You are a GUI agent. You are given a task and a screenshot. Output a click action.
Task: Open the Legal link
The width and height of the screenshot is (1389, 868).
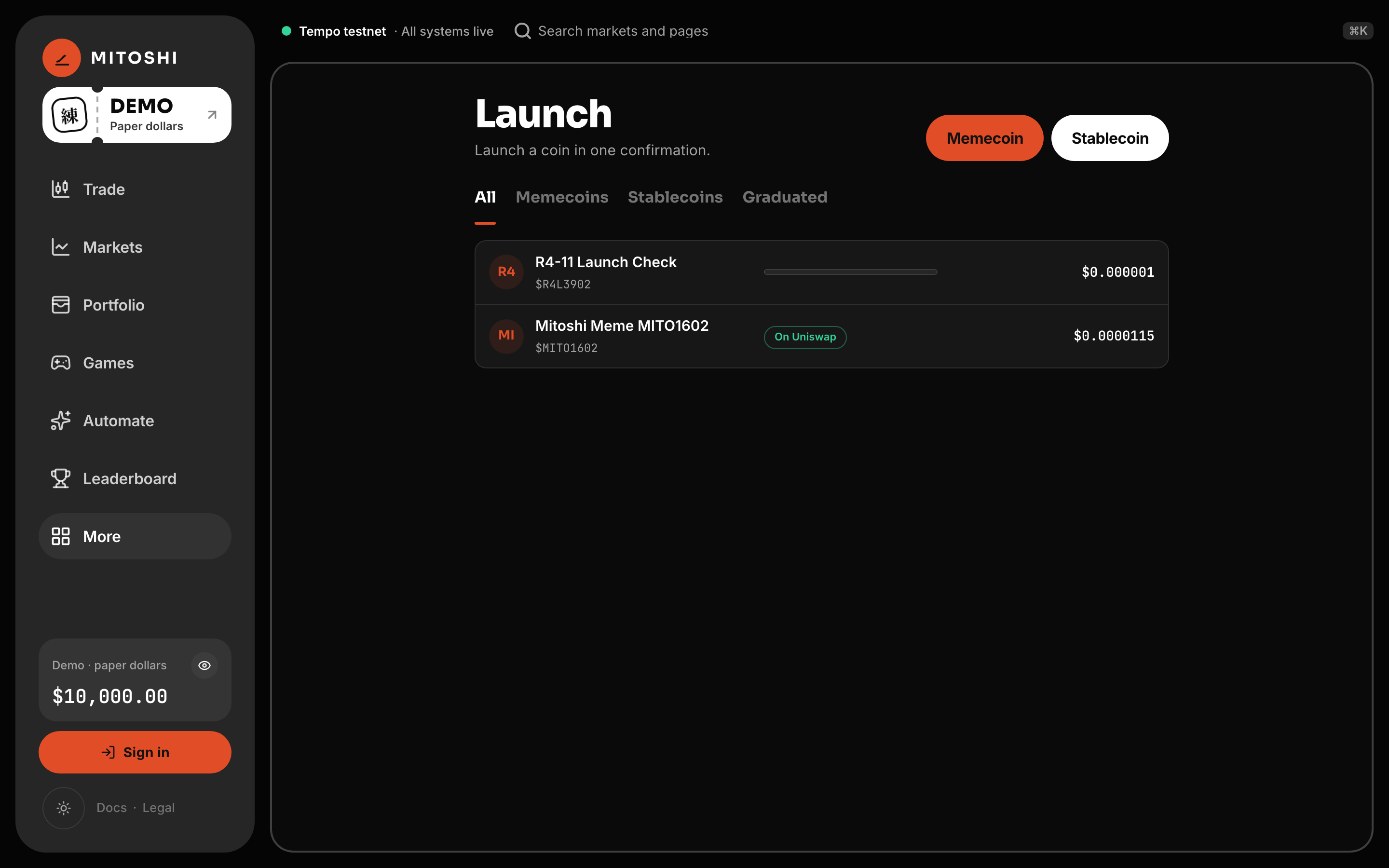coord(158,808)
